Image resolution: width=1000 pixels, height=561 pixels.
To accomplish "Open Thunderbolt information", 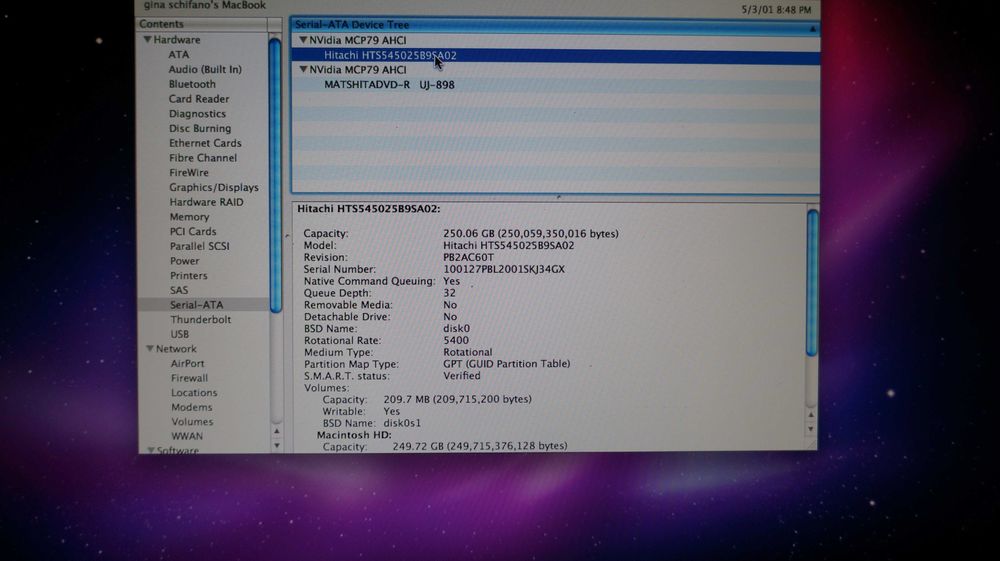I will [201, 319].
